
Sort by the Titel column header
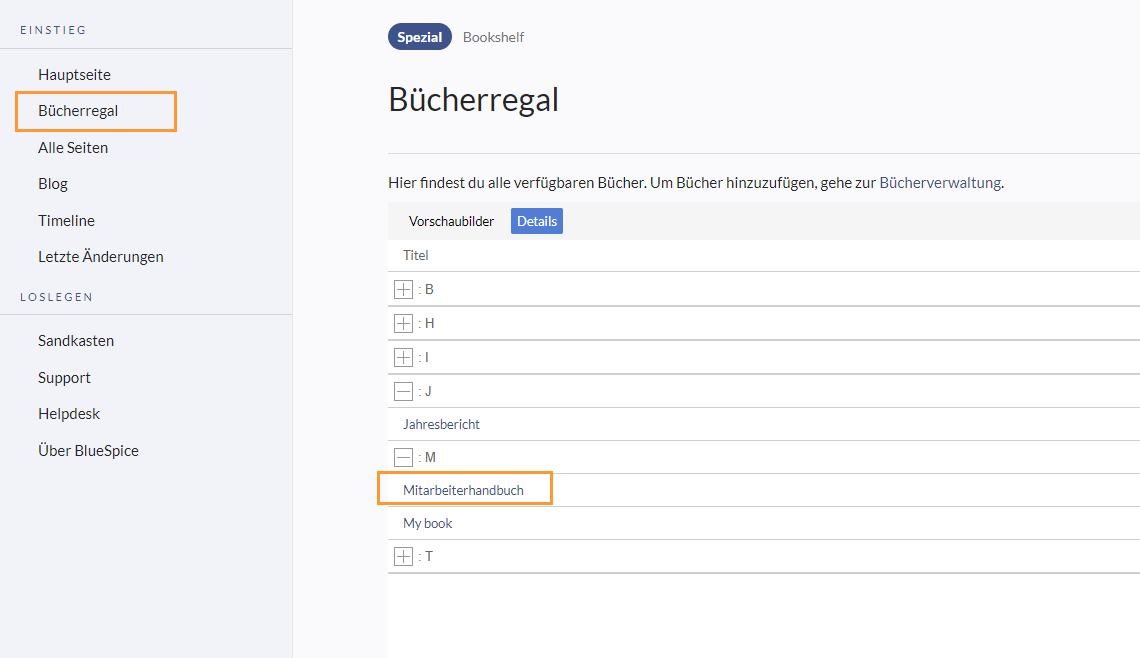[x=415, y=255]
